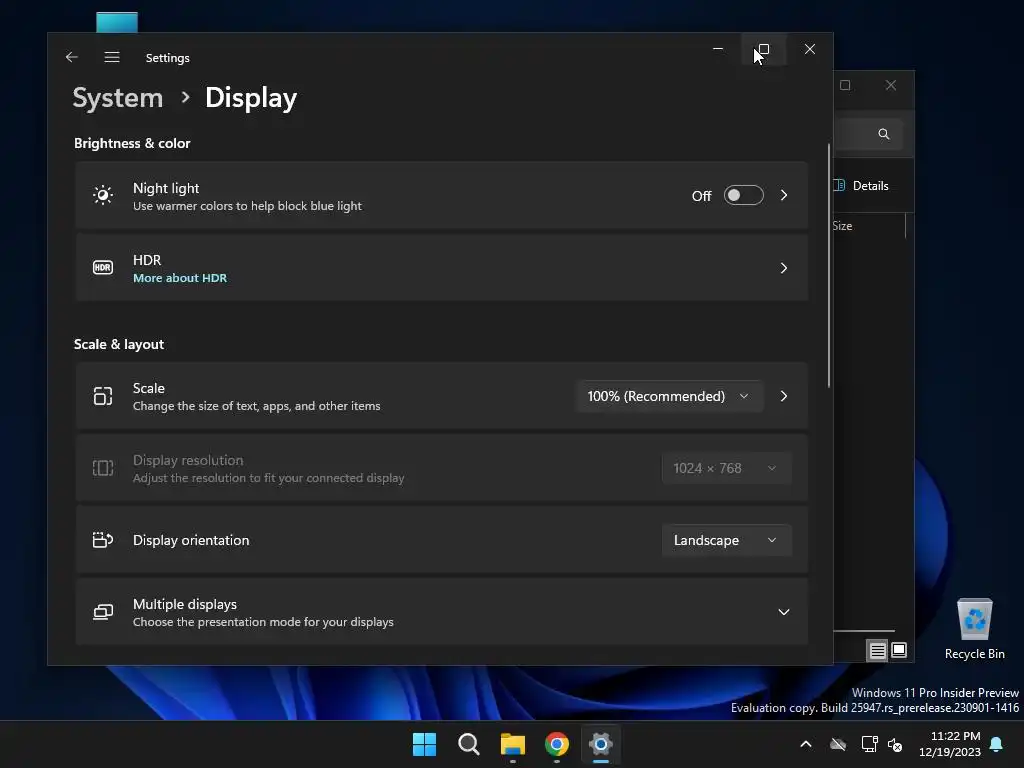1024x768 pixels.
Task: Show hidden system tray icons
Action: point(806,744)
